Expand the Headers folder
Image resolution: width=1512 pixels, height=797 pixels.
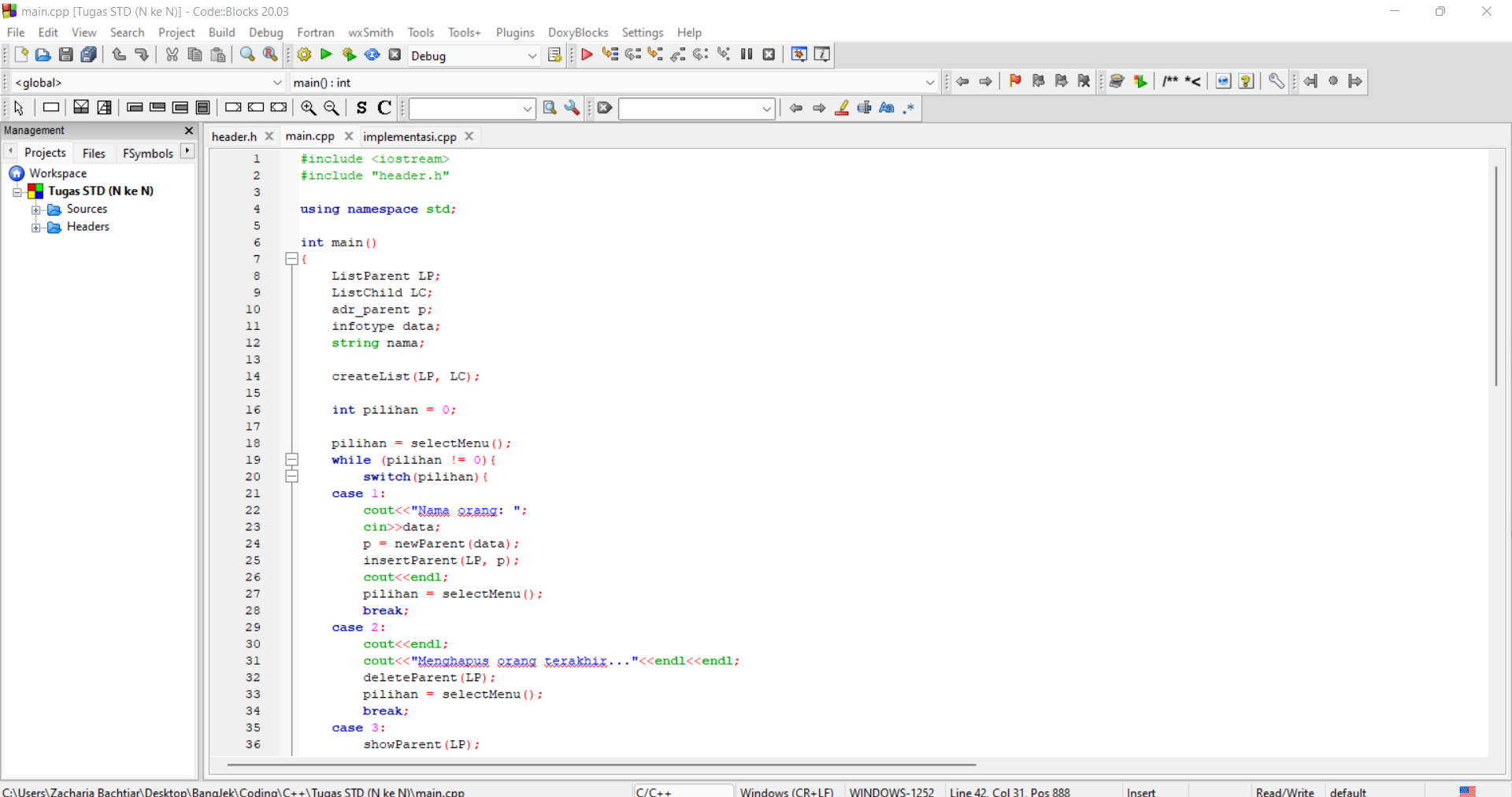pos(35,228)
